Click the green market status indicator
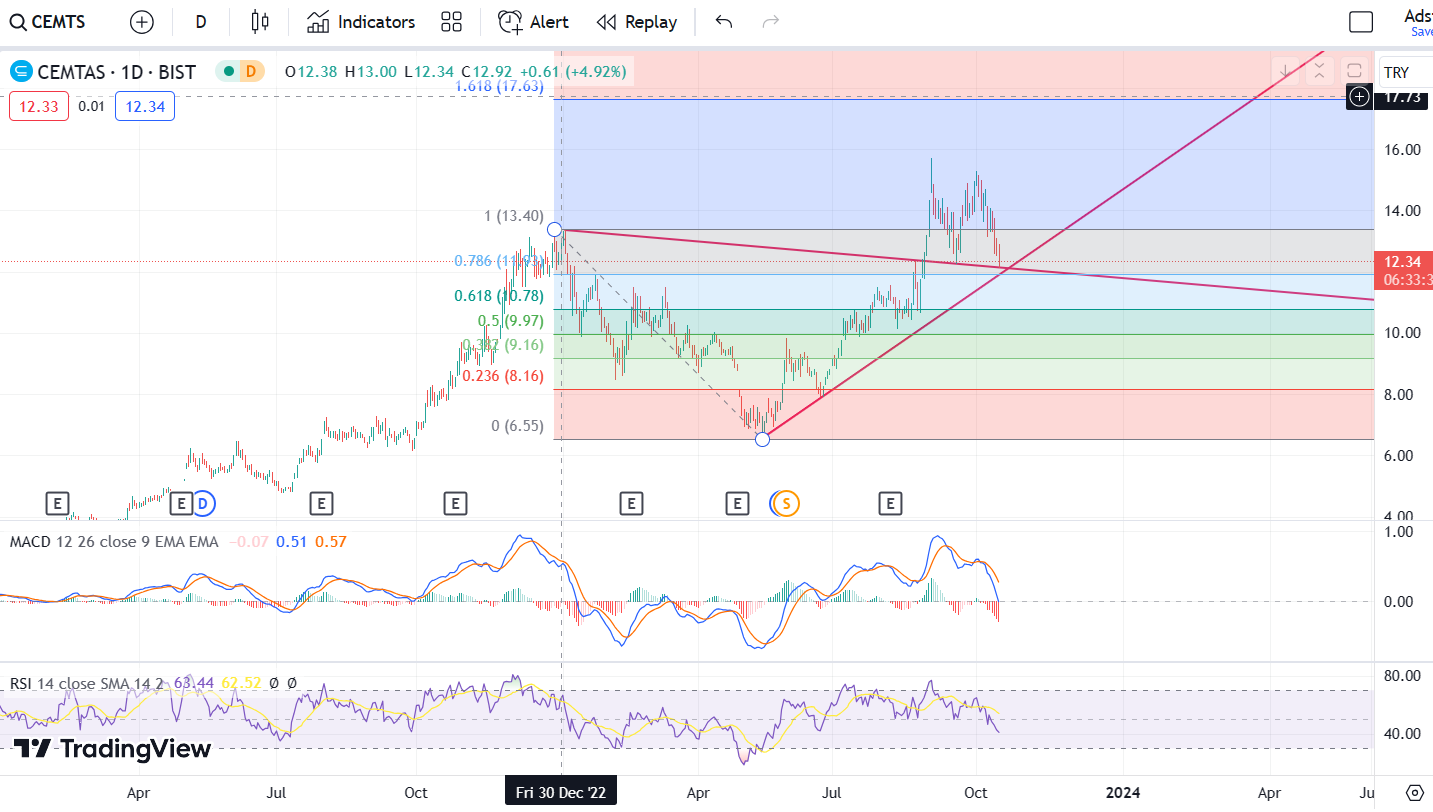1433x812 pixels. click(229, 71)
